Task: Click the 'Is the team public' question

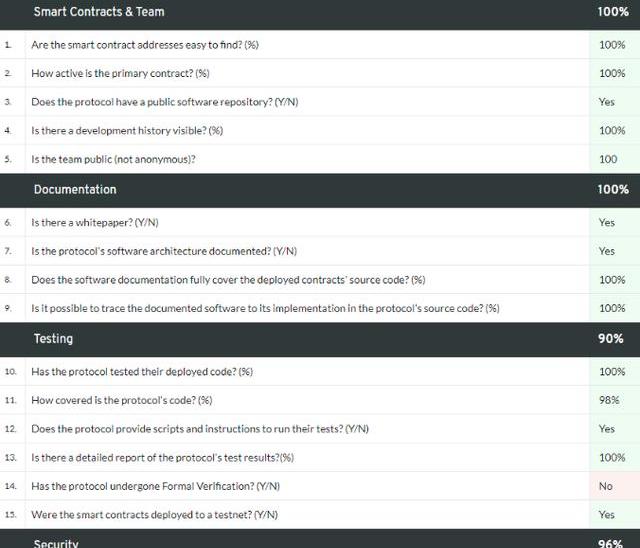Action: point(113,159)
